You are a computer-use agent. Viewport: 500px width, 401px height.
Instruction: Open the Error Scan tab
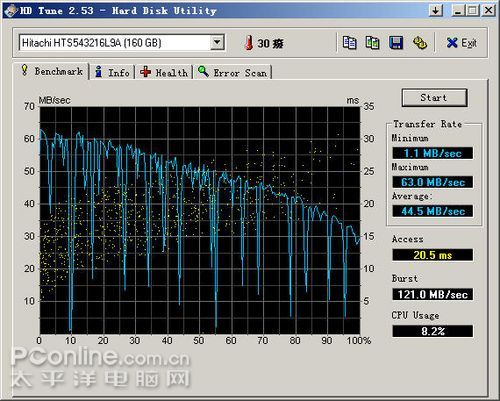tap(233, 72)
